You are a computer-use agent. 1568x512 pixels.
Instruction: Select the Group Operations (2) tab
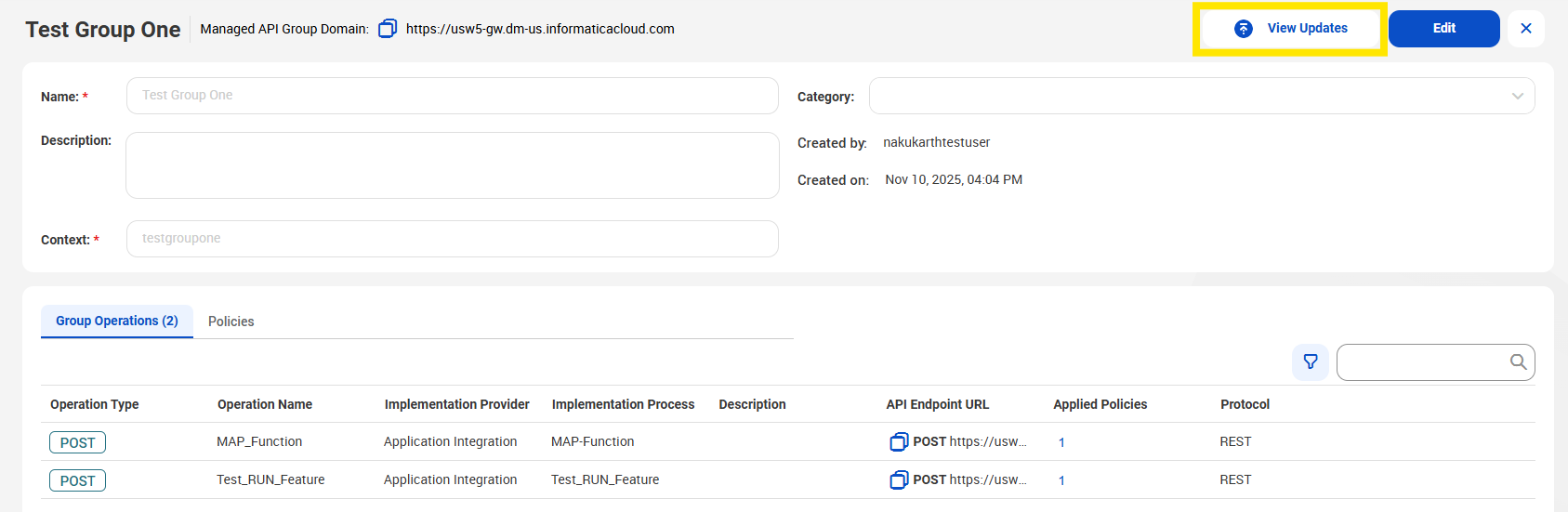point(117,322)
